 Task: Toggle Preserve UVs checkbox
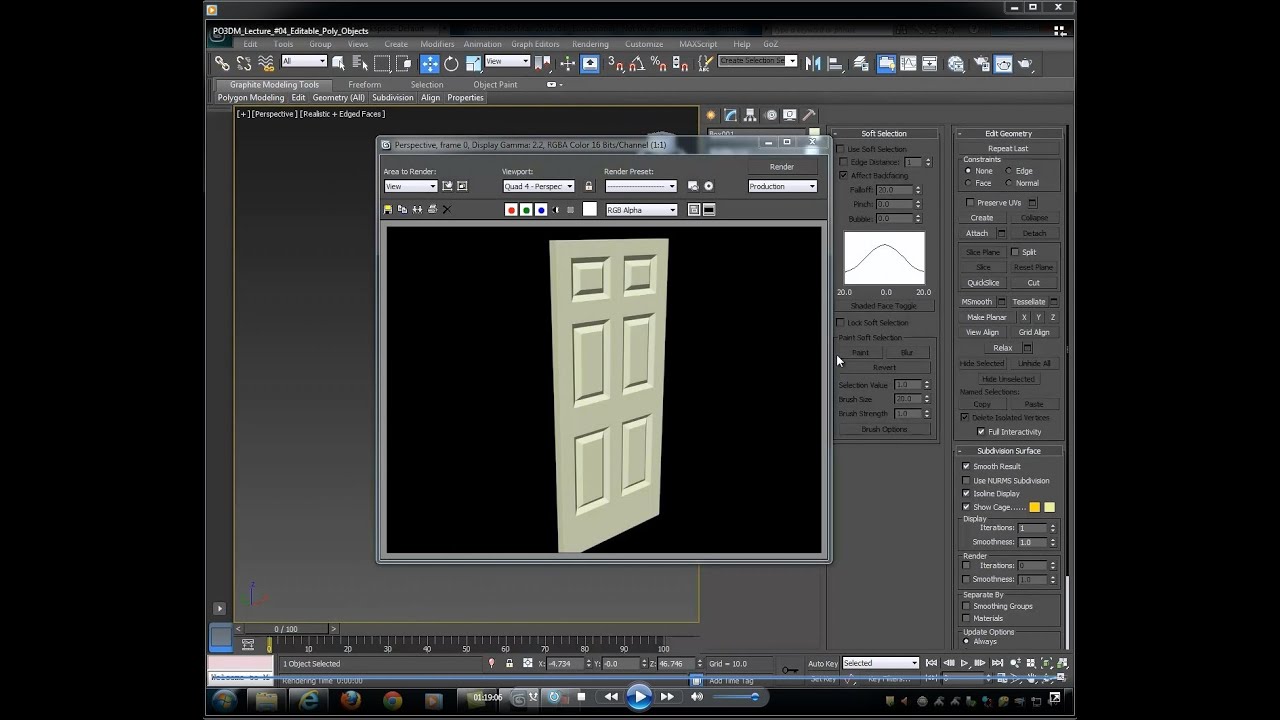point(969,202)
